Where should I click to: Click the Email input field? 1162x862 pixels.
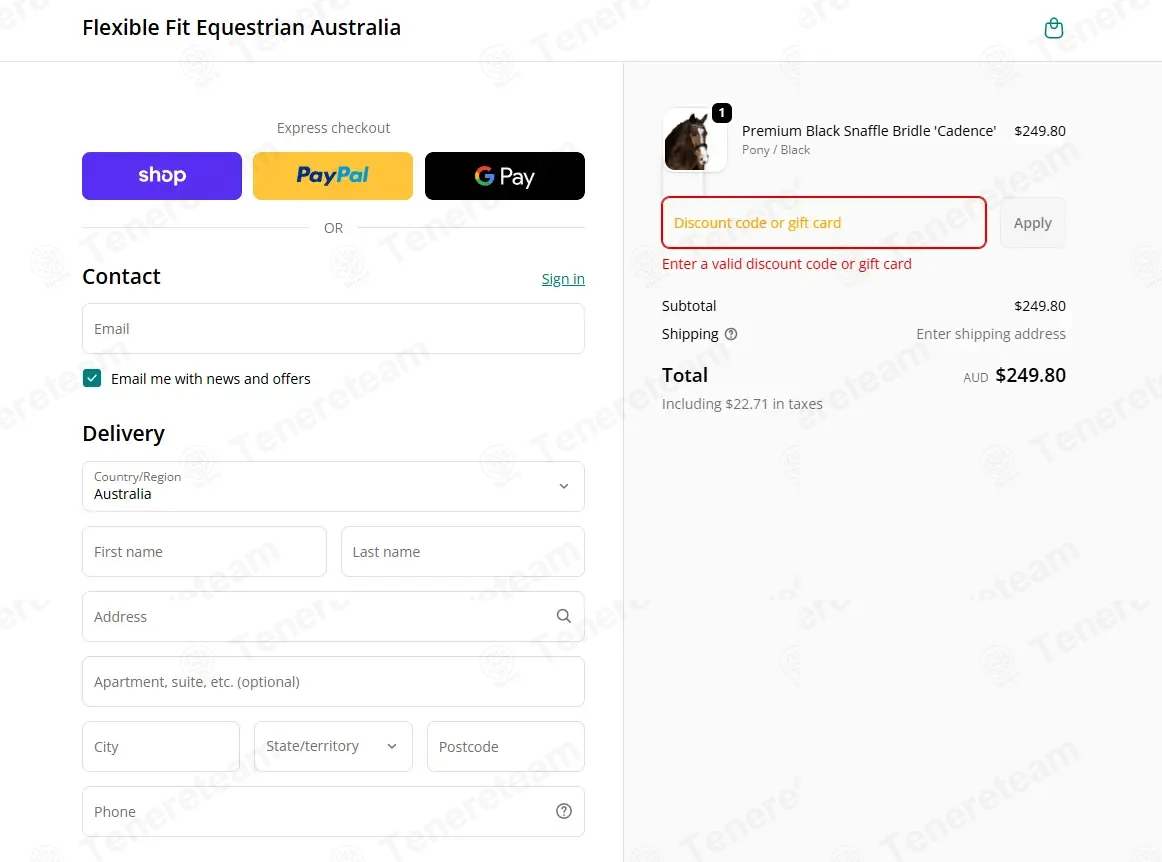tap(333, 328)
